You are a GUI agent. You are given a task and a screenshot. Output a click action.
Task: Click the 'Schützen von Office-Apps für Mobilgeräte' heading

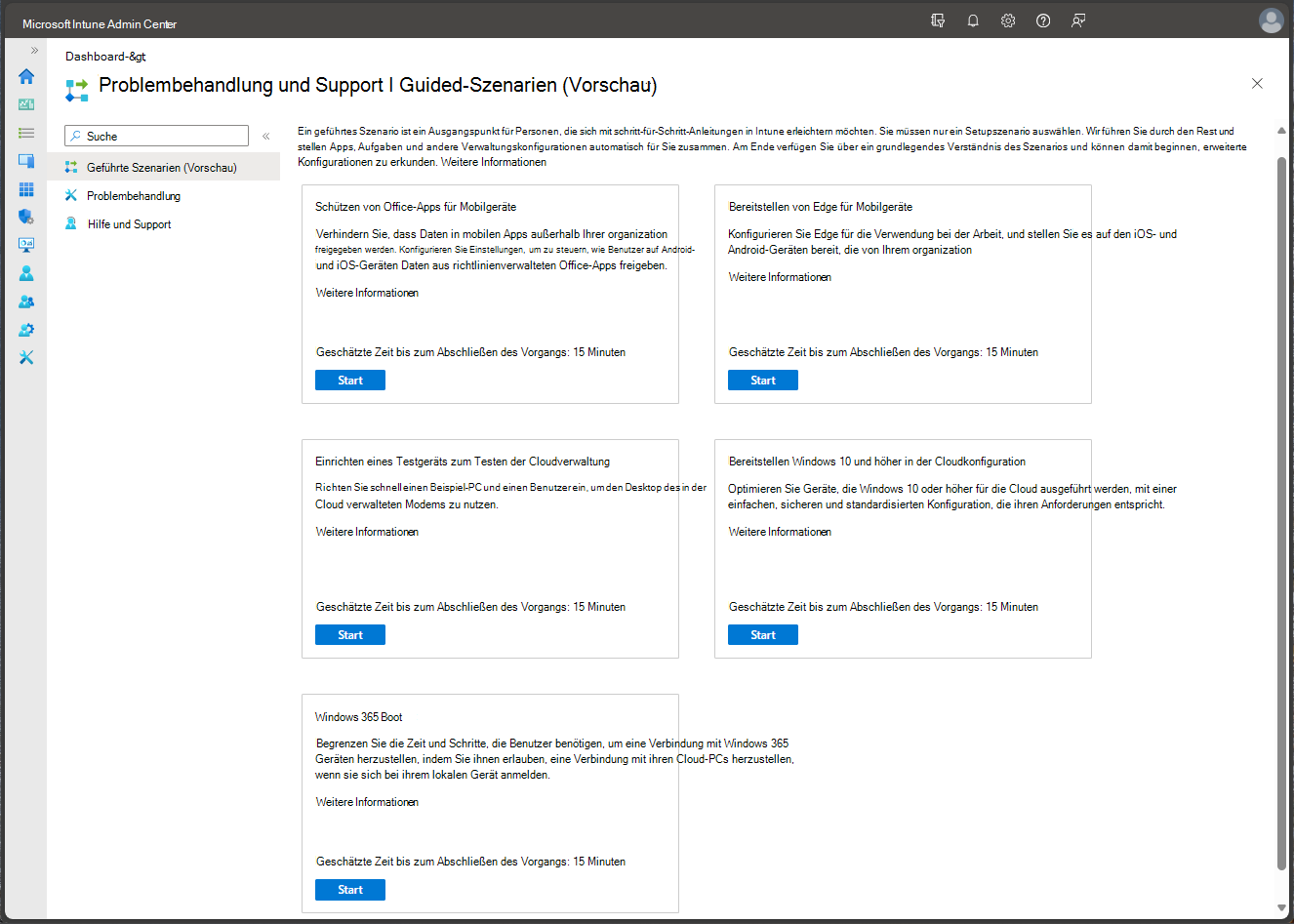click(x=416, y=207)
